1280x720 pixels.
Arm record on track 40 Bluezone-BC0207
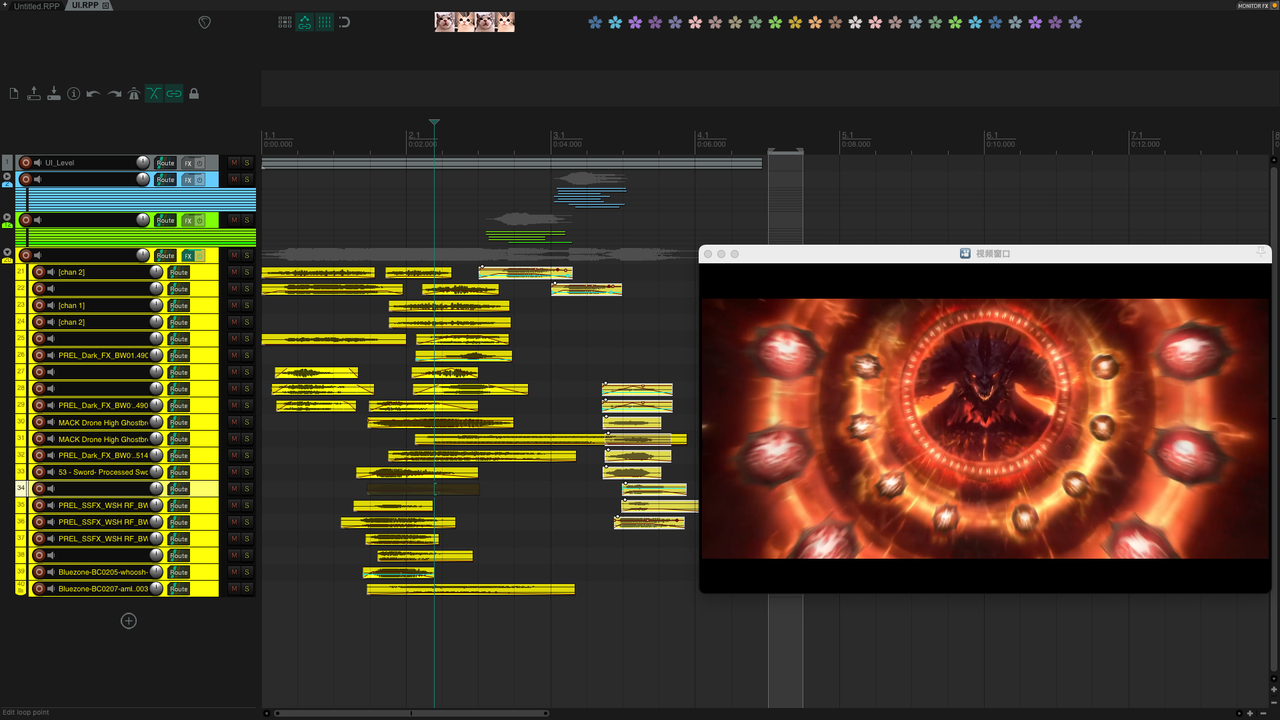(x=39, y=589)
